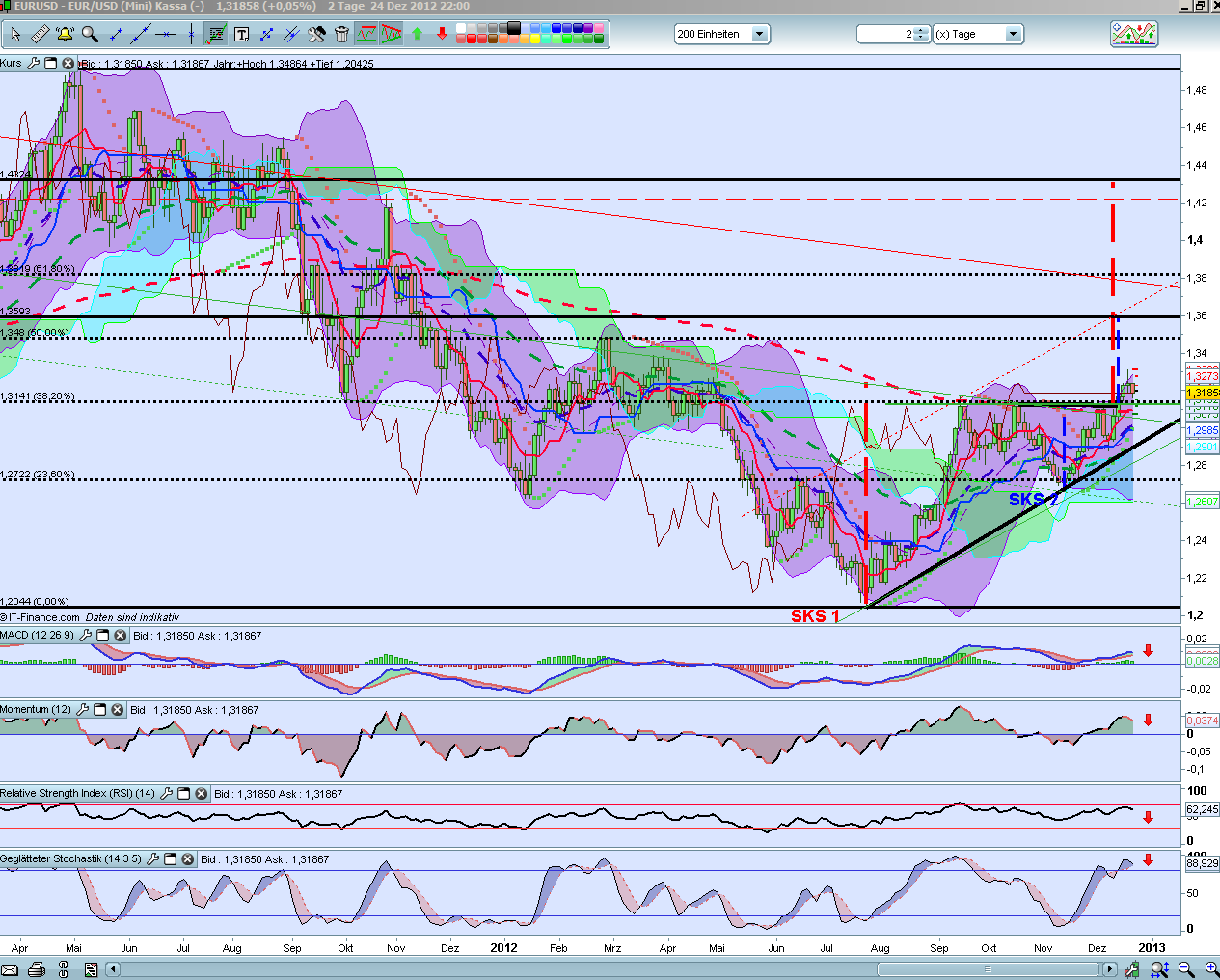Open hammer and wrench object settings

point(316,35)
